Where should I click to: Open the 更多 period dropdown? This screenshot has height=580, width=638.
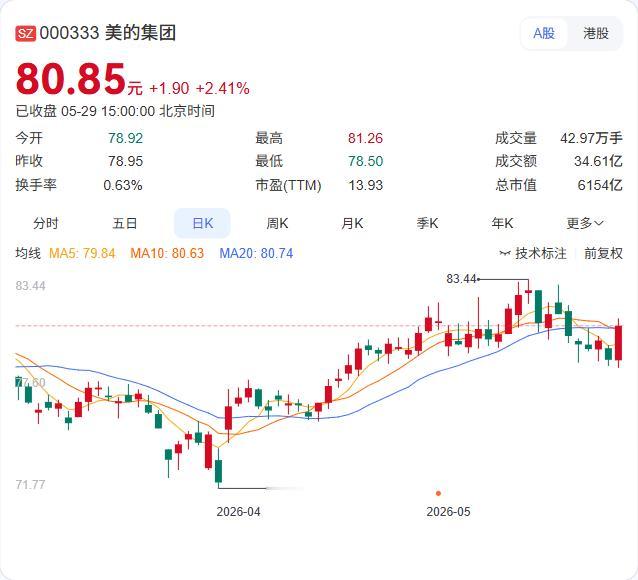coord(585,223)
